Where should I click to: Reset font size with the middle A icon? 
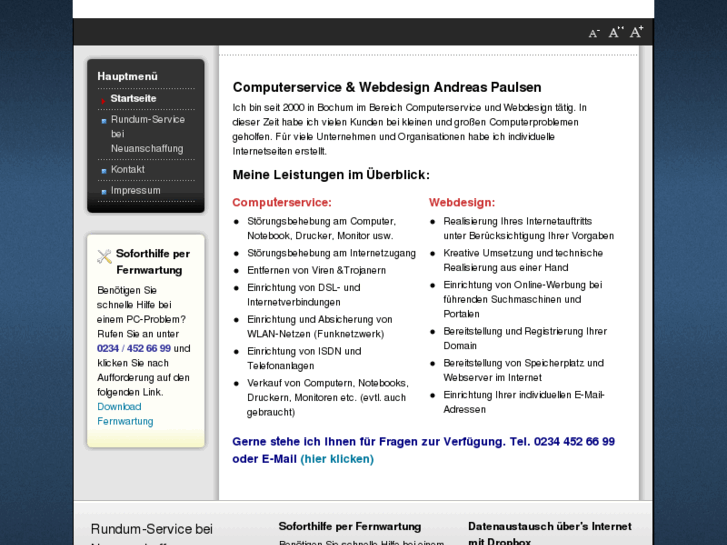tap(616, 32)
